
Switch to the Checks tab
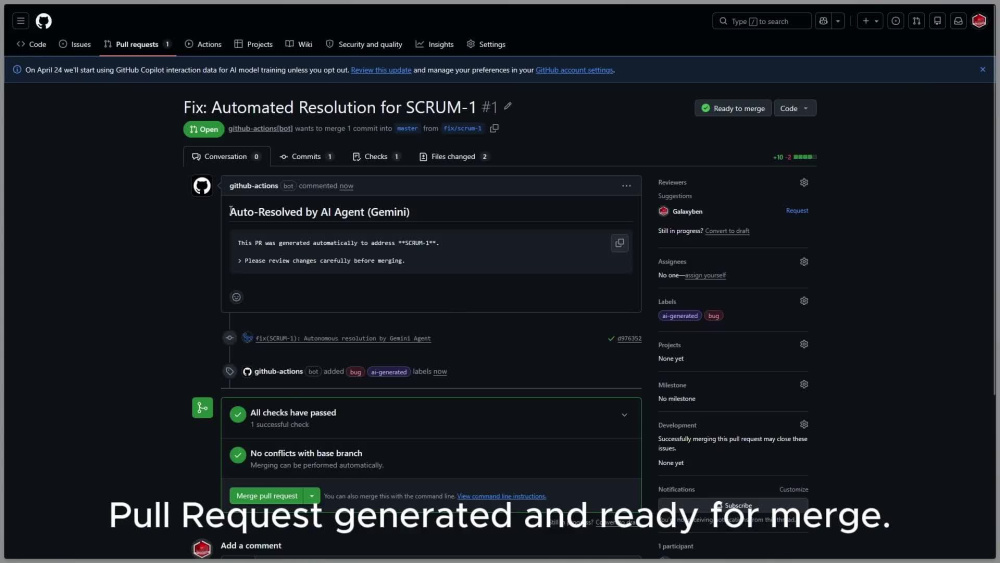click(x=376, y=156)
